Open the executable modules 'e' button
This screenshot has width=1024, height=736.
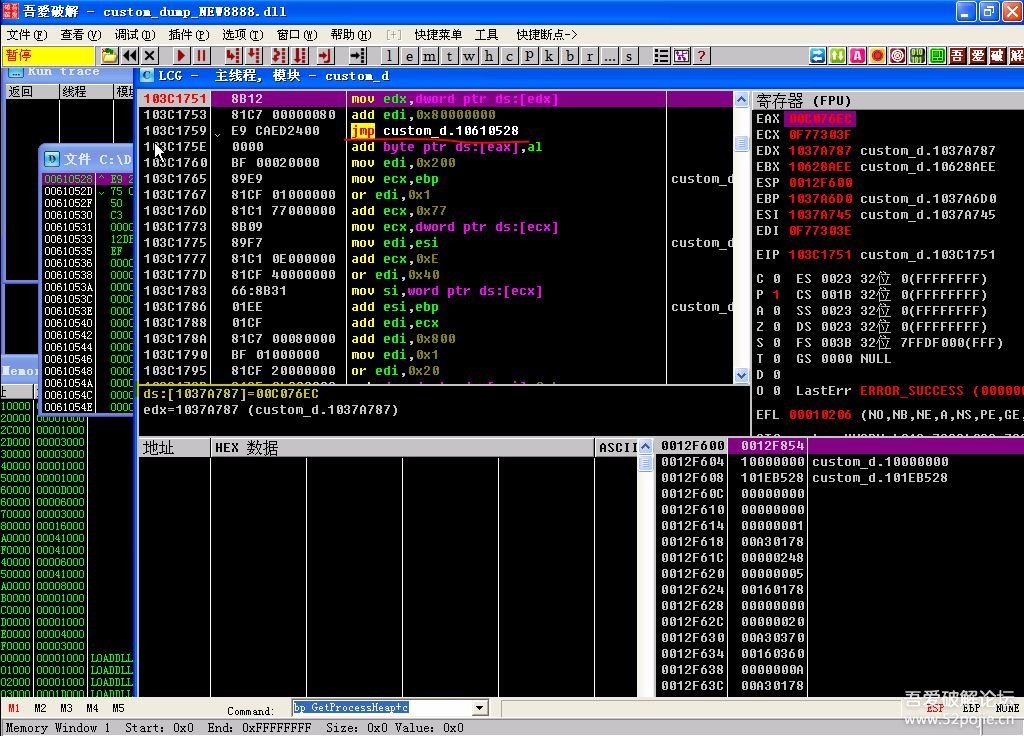click(x=409, y=56)
